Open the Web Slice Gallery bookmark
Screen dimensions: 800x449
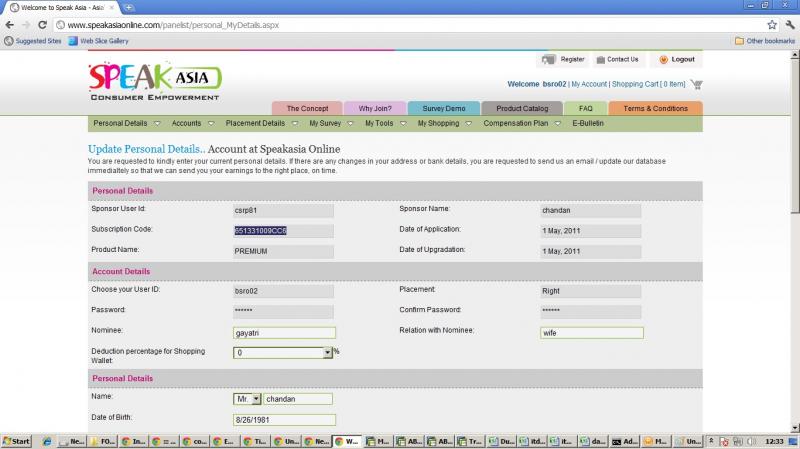(x=98, y=41)
